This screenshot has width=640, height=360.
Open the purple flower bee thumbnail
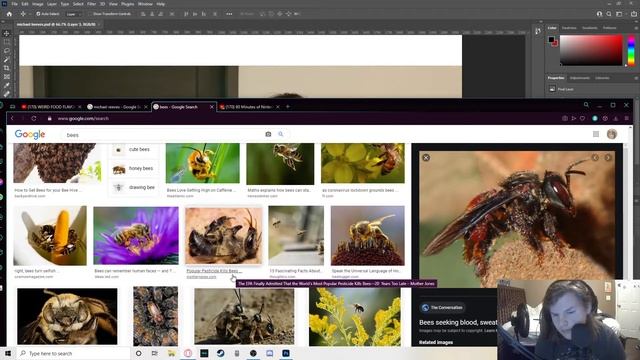pyautogui.click(x=136, y=236)
